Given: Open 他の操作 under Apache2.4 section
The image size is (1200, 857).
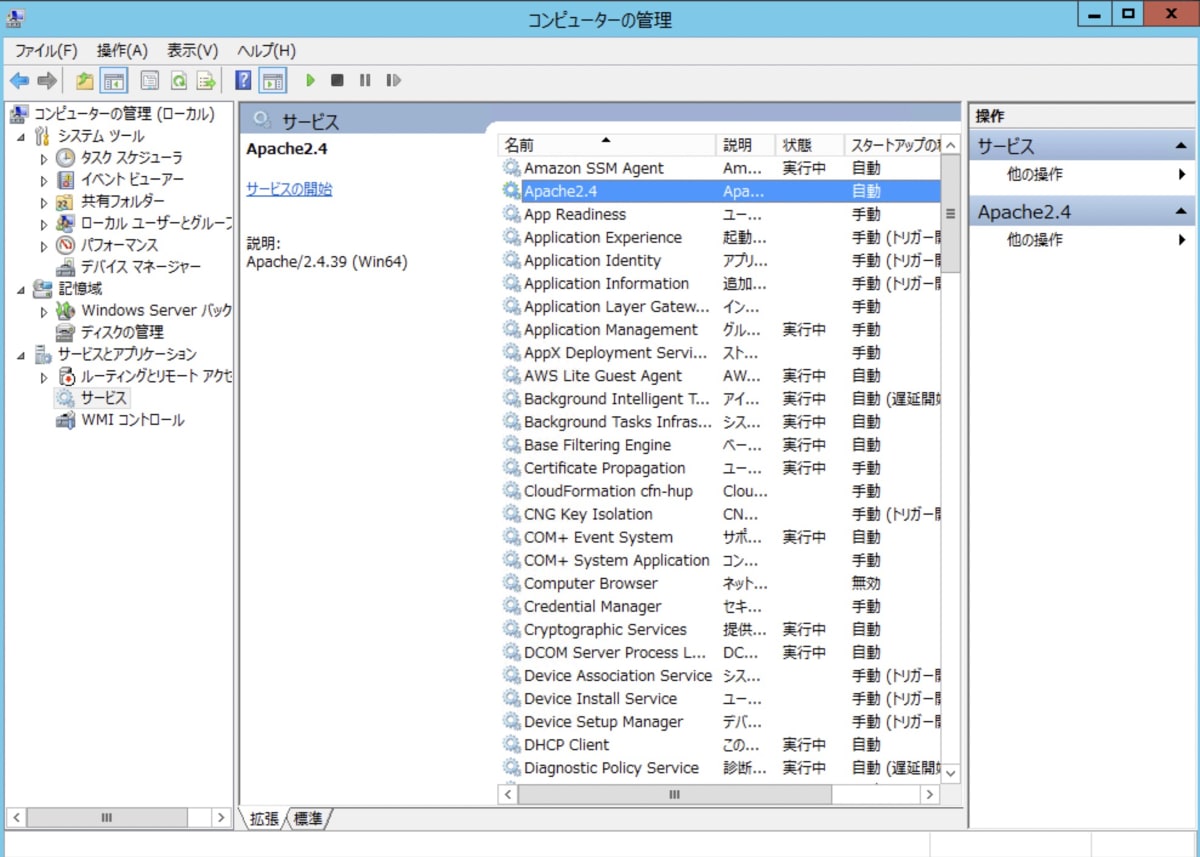Looking at the screenshot, I should click(1035, 240).
